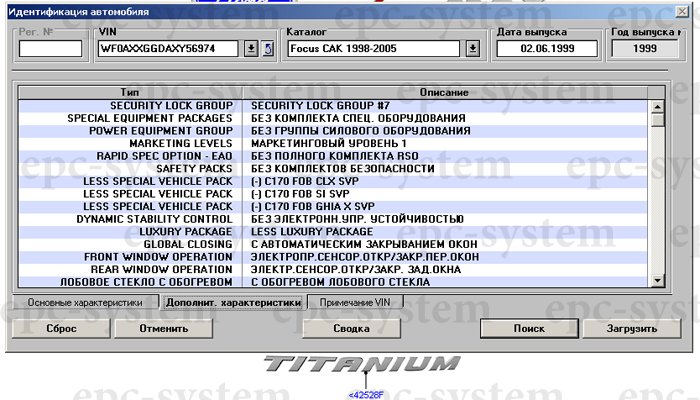Click the Сброс button
The width and height of the screenshot is (700, 400).
61,329
